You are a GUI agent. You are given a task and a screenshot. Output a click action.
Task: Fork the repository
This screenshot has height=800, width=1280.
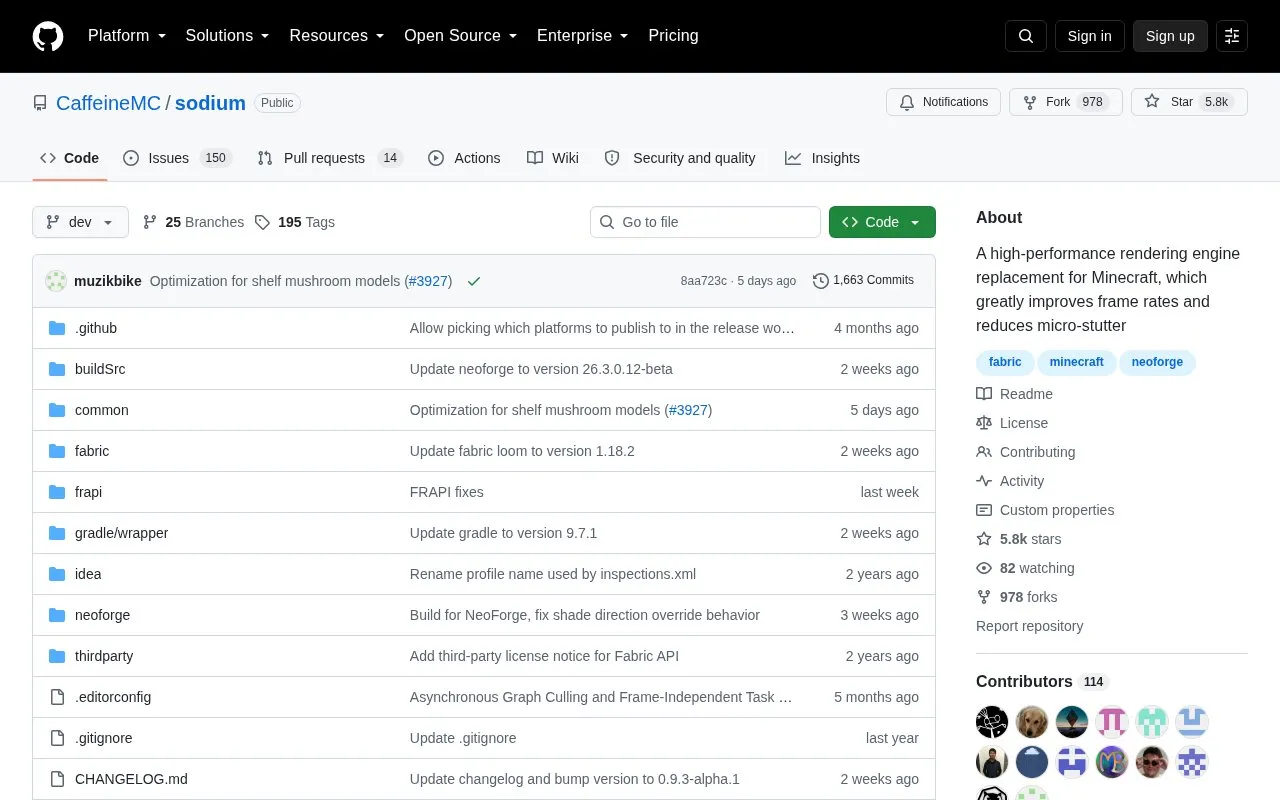pos(1065,102)
